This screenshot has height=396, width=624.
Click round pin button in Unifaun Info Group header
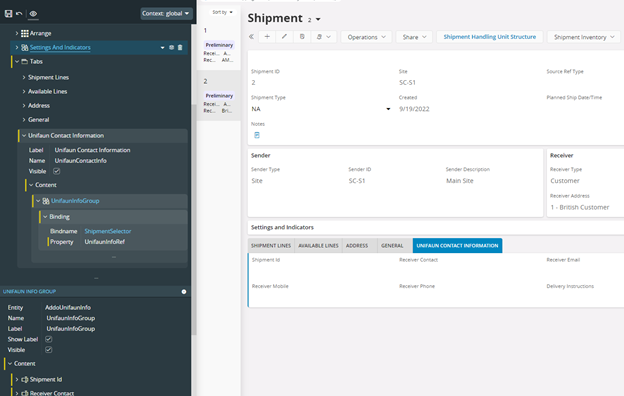pyautogui.click(x=184, y=292)
